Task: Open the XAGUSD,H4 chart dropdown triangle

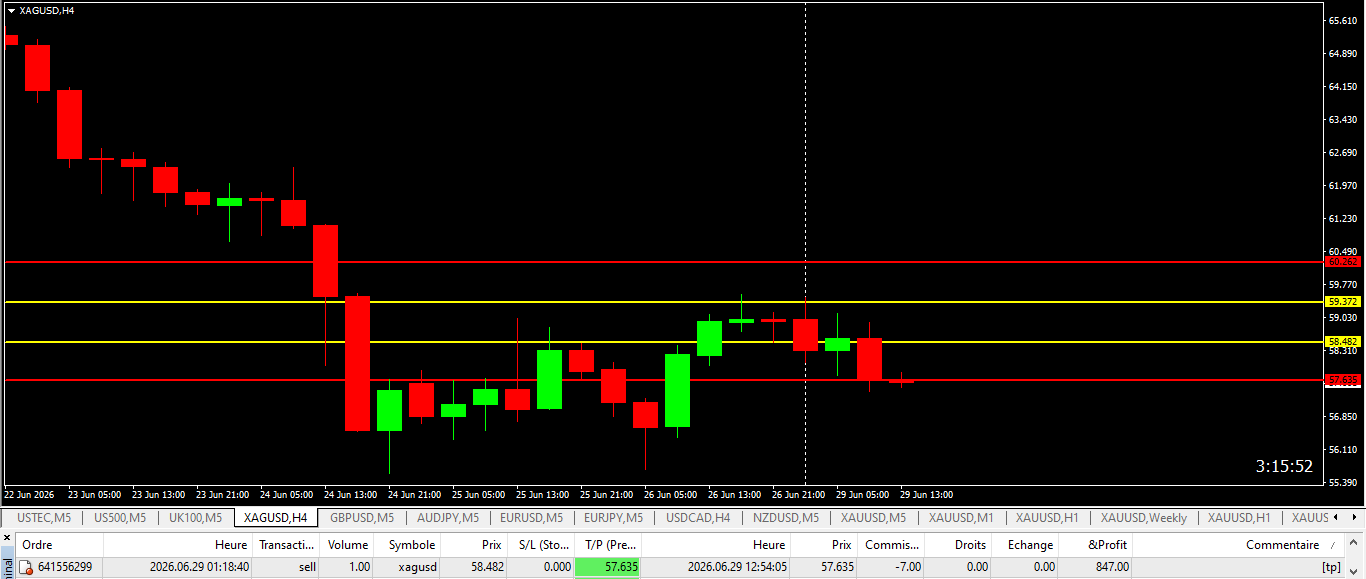Action: point(11,10)
